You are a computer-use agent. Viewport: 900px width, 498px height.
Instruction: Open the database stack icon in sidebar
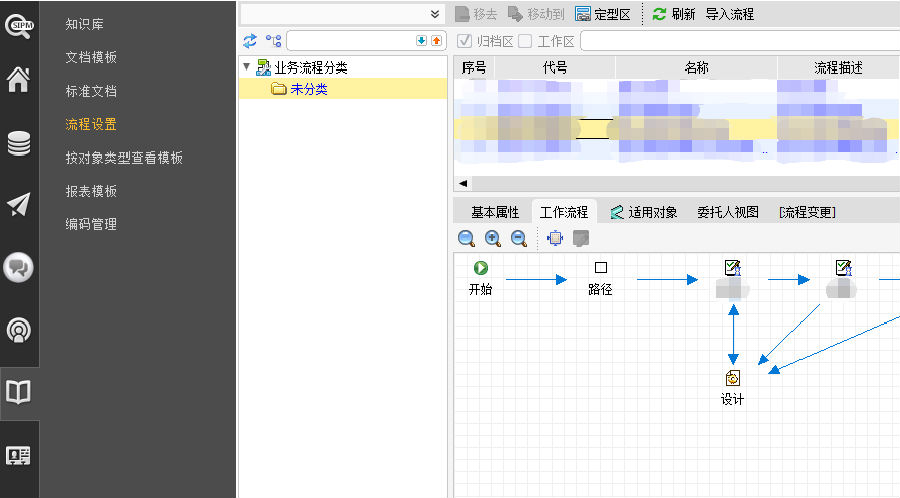[18, 143]
